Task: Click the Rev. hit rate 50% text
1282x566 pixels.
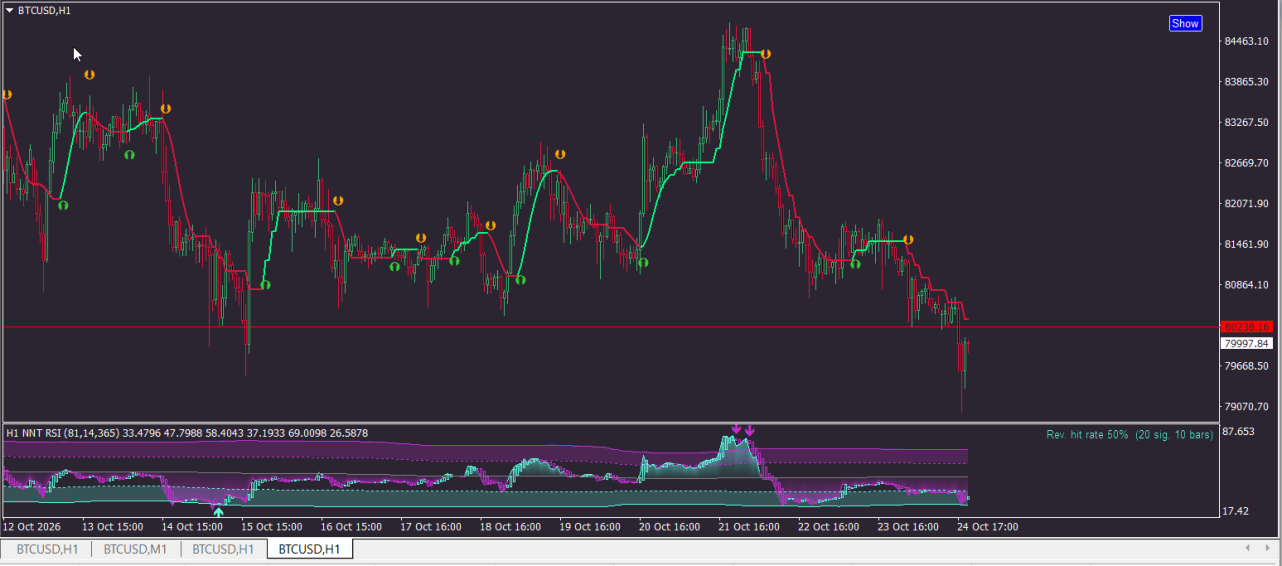Action: click(1087, 434)
